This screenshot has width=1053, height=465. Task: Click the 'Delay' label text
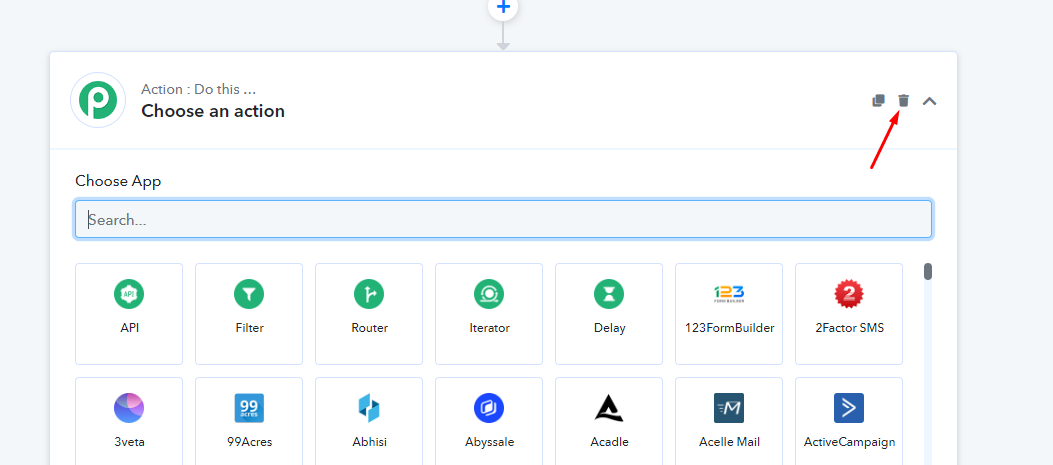pos(610,329)
